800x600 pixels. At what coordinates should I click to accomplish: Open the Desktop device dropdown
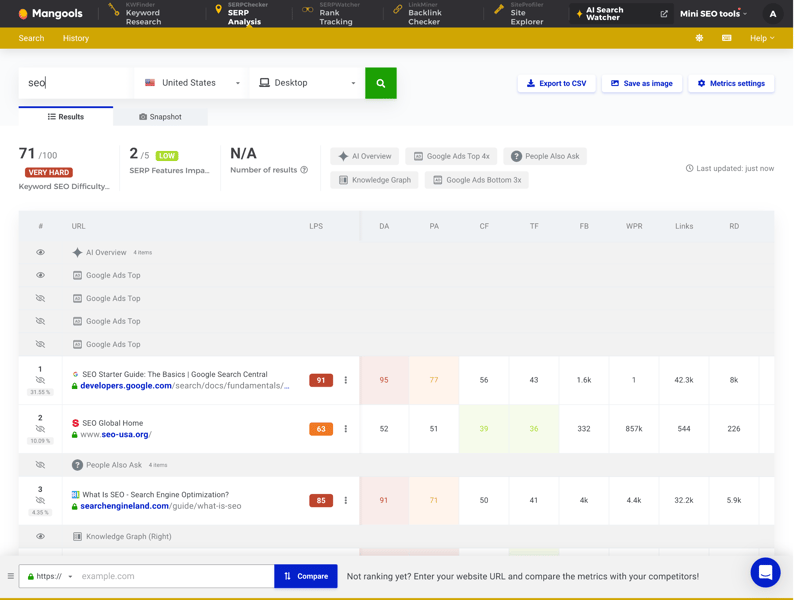click(307, 83)
